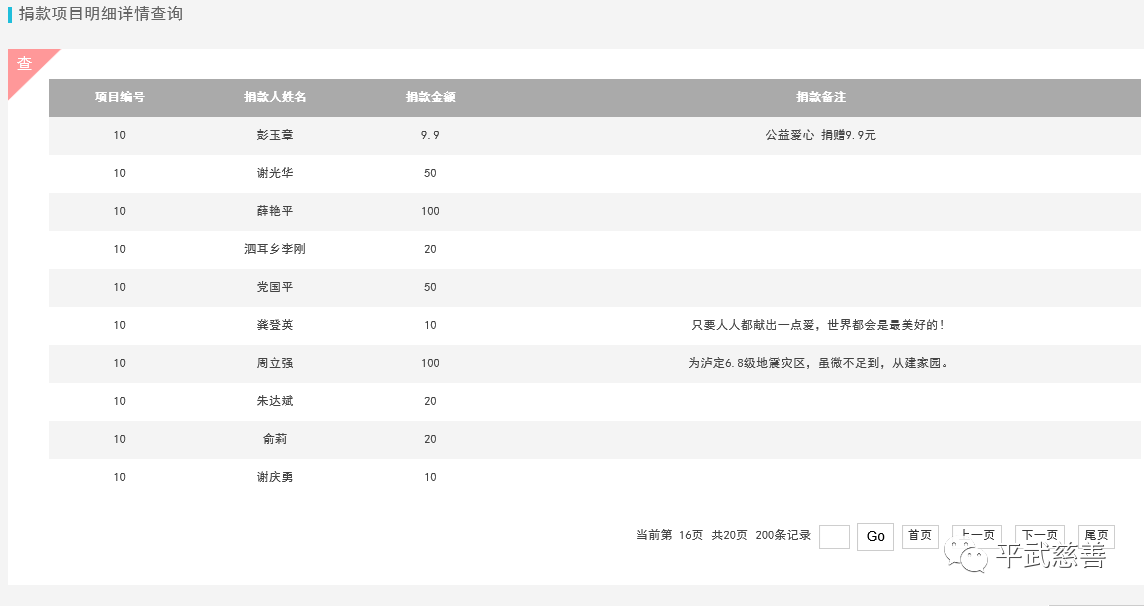
Task: Select donor name 彭玉章
Action: pos(275,135)
